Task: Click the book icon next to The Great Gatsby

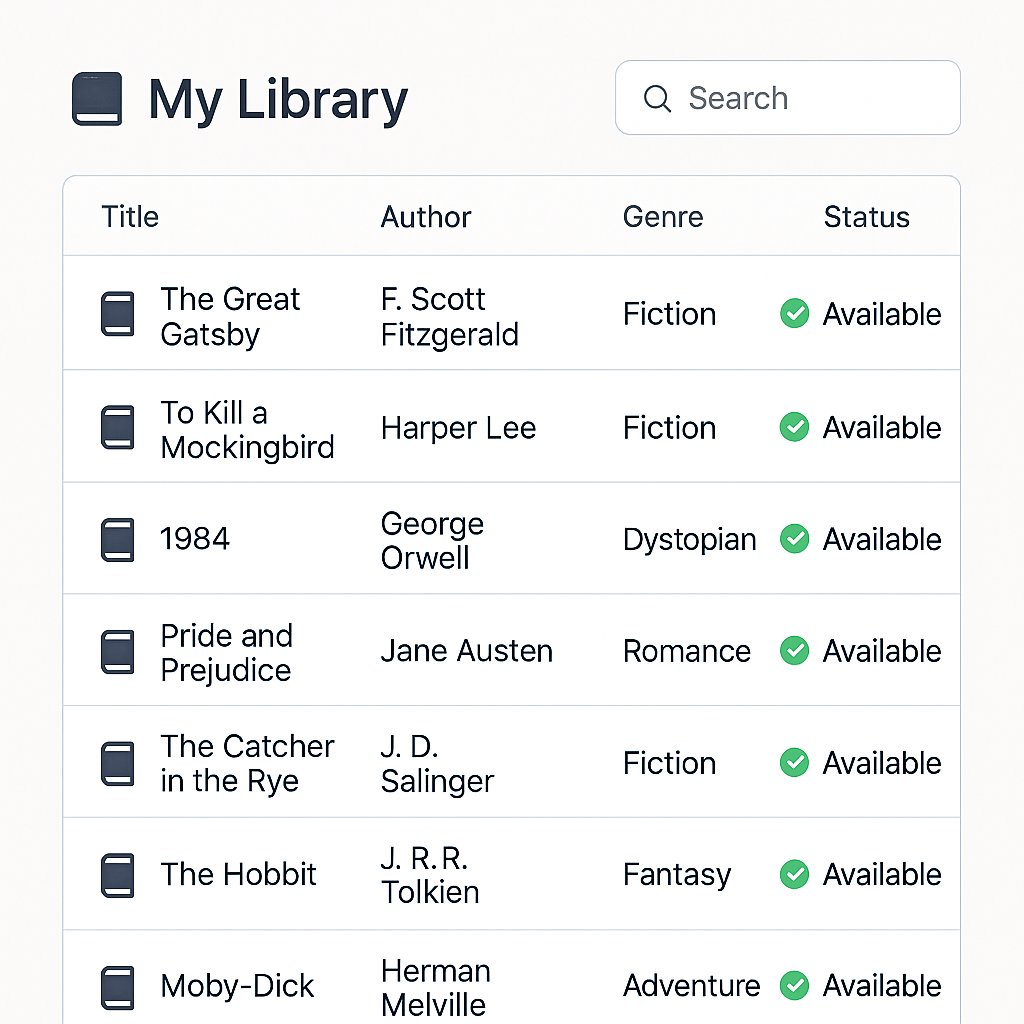Action: tap(117, 313)
